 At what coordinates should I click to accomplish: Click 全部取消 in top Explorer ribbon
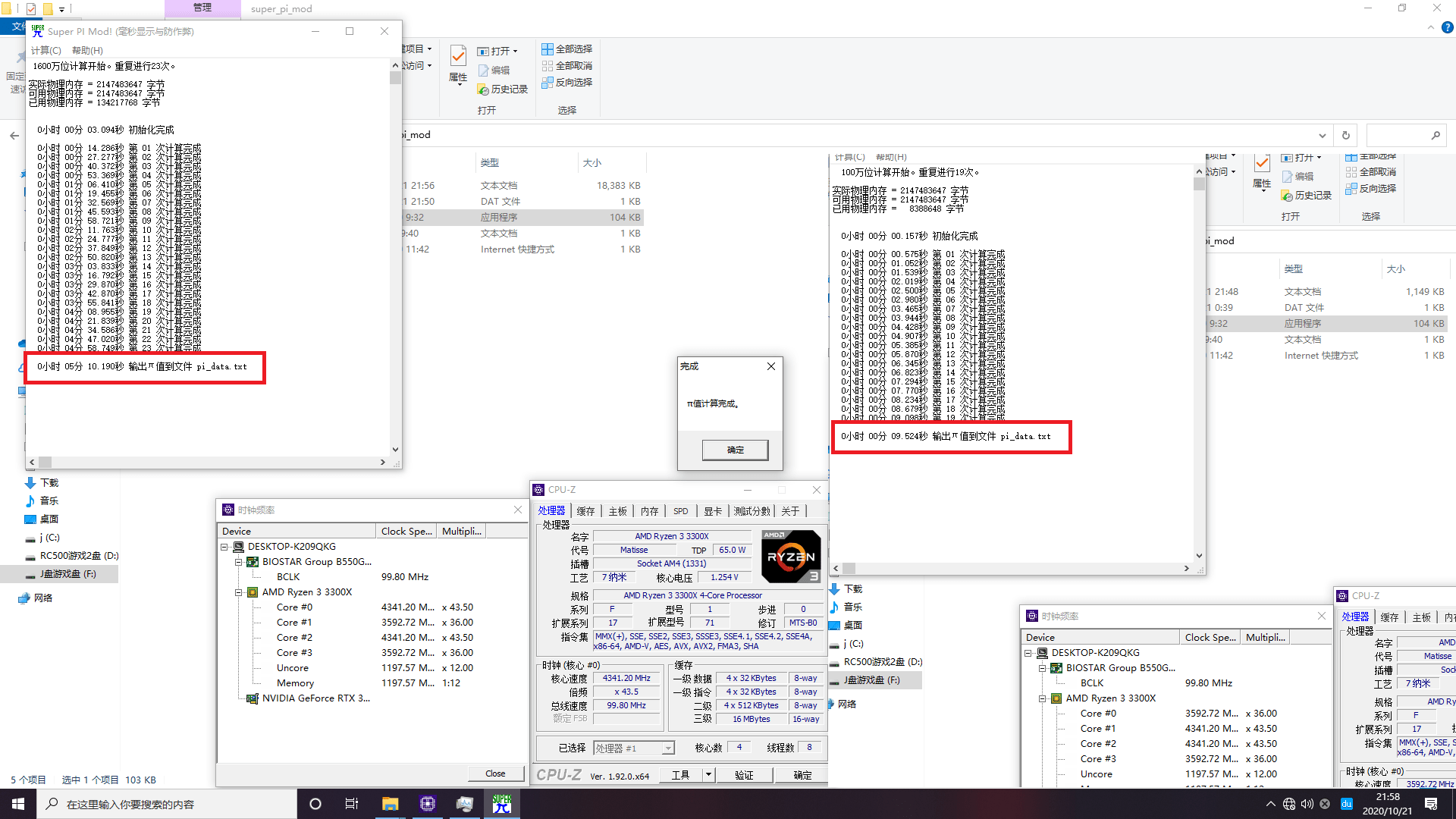tap(566, 65)
